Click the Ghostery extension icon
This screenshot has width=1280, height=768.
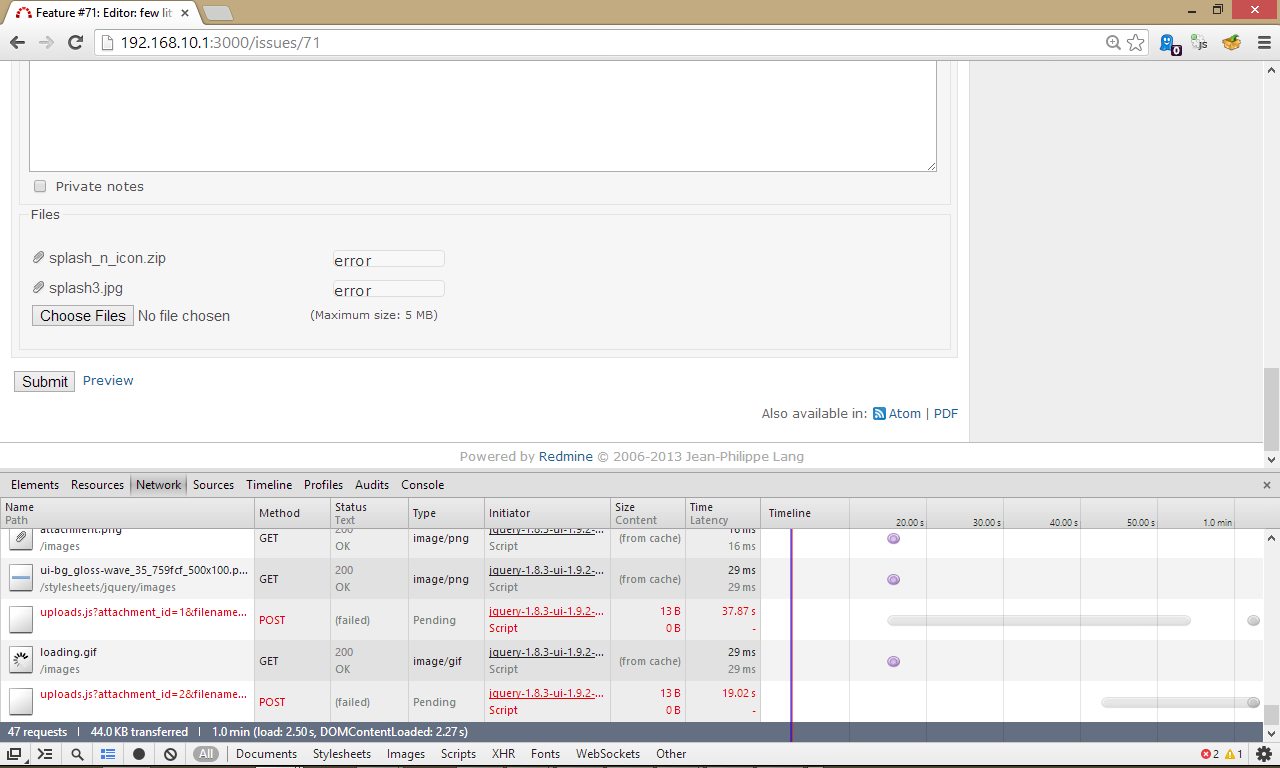point(1168,43)
